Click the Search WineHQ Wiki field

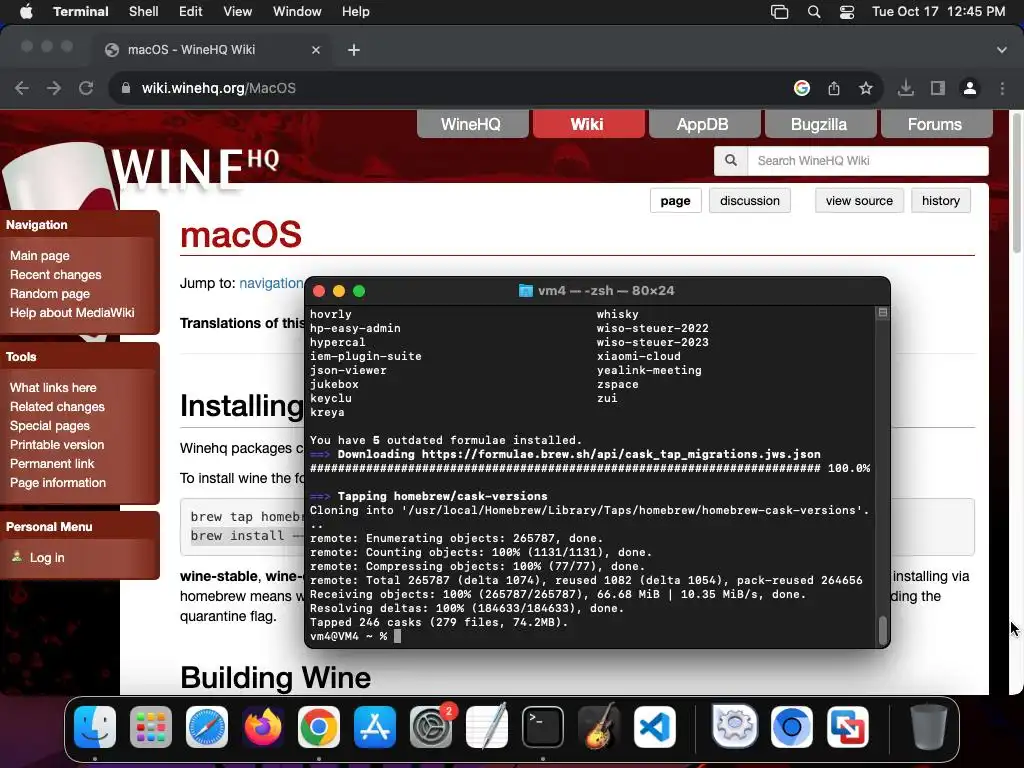[868, 161]
